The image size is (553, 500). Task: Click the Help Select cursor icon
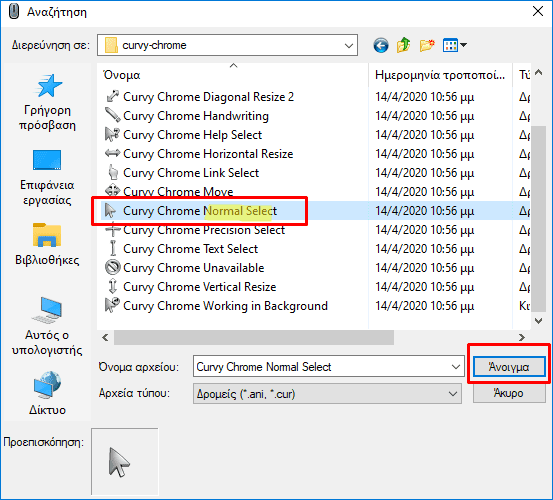coord(113,134)
